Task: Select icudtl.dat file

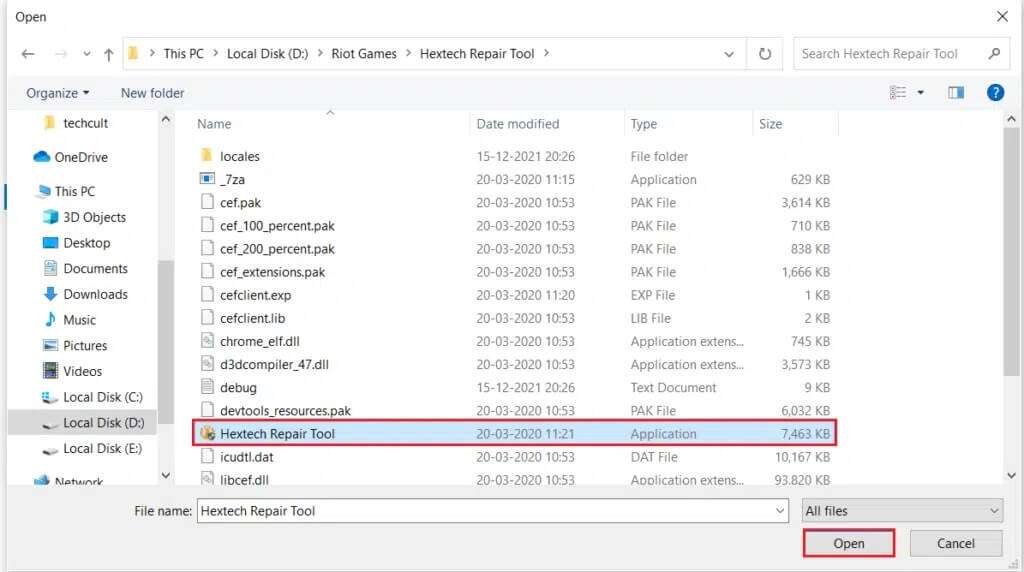Action: tap(246, 457)
